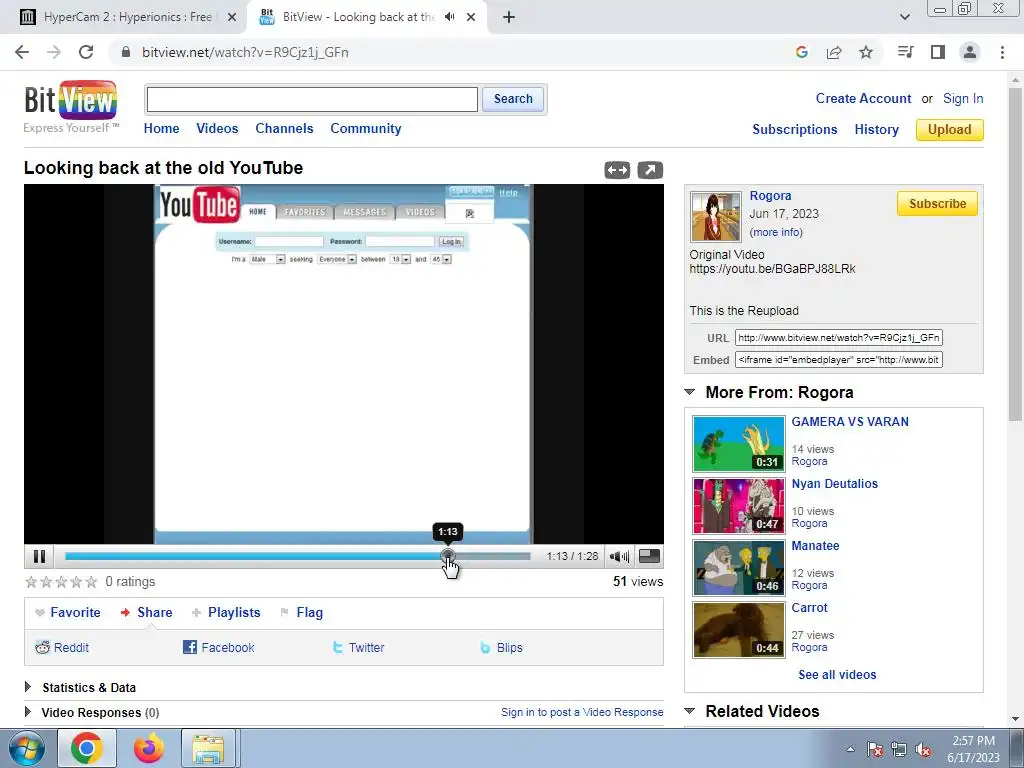Reload the BitView page
This screenshot has height=768, width=1024.
click(x=86, y=52)
